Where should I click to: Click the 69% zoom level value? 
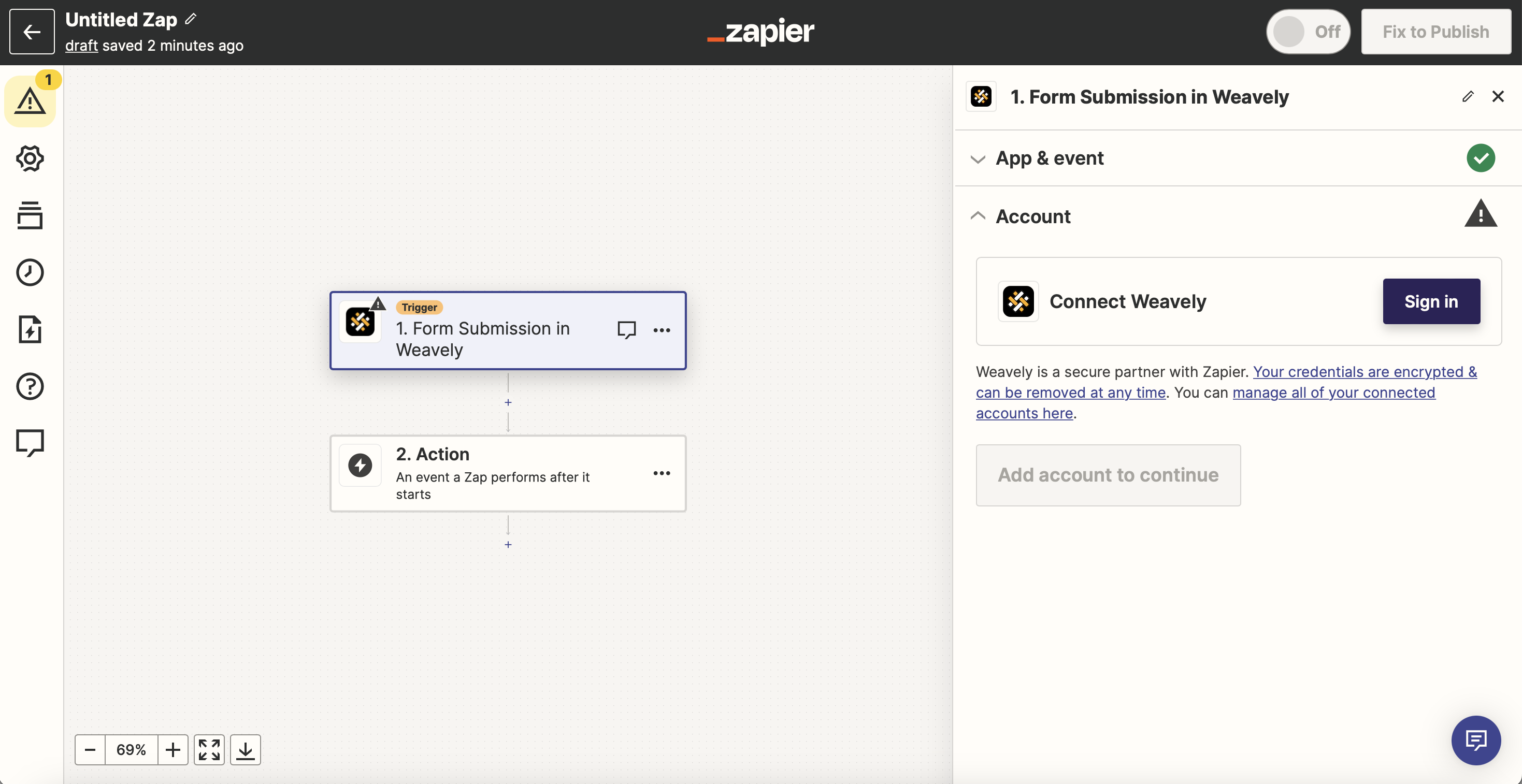(x=131, y=750)
